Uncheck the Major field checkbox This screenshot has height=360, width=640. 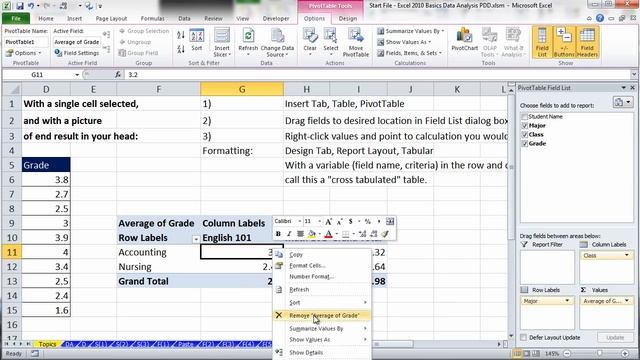coord(524,126)
